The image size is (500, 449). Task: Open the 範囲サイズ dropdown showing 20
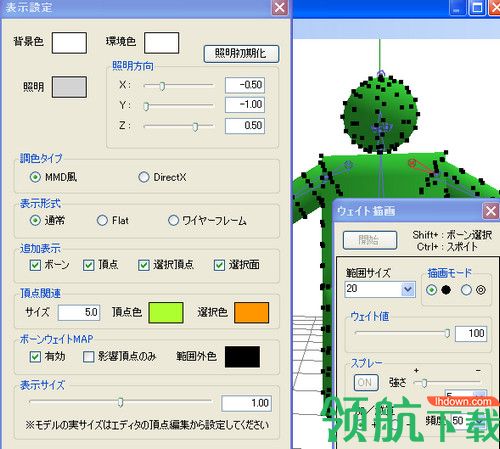(408, 289)
